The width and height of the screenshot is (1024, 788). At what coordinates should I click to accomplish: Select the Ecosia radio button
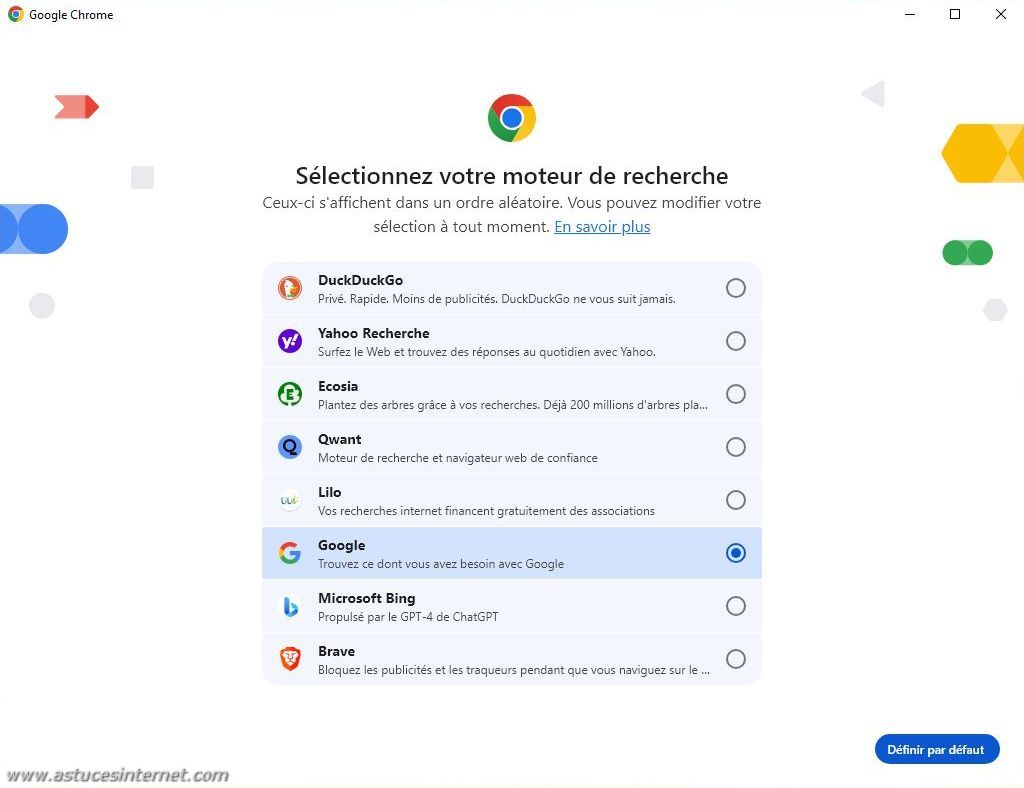[735, 394]
